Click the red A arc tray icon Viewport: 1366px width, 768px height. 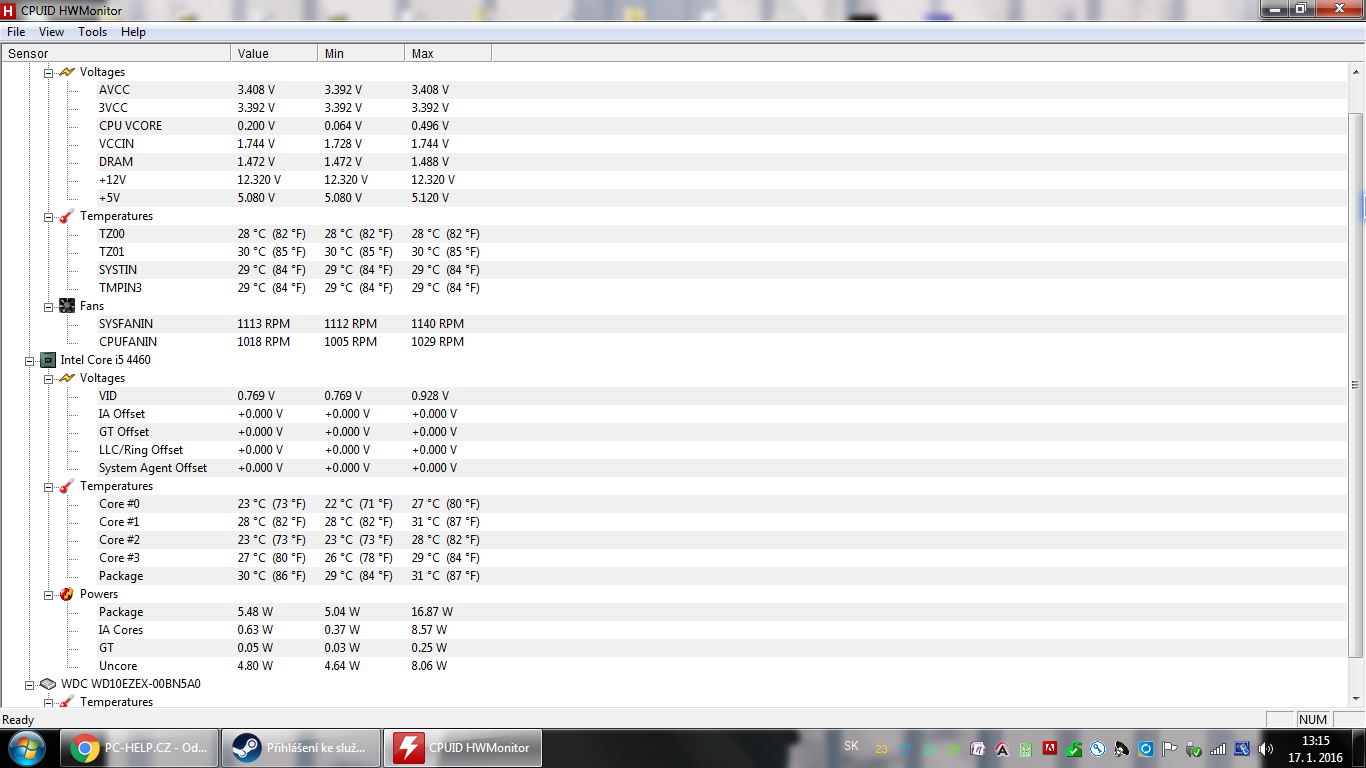tap(1002, 748)
